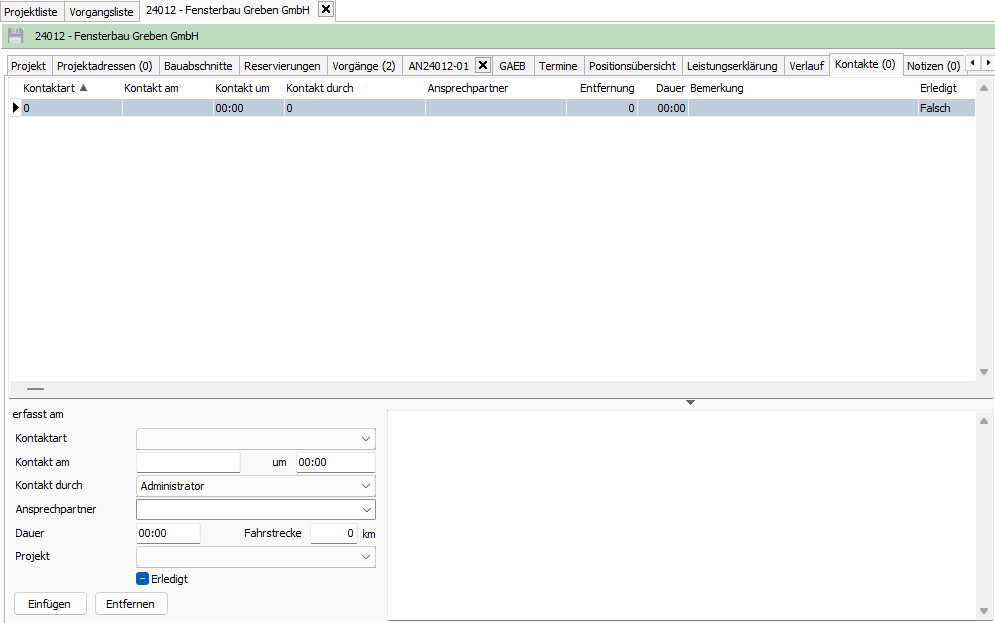Close the AN24012-01 tab
This screenshot has width=995, height=623.
(482, 66)
